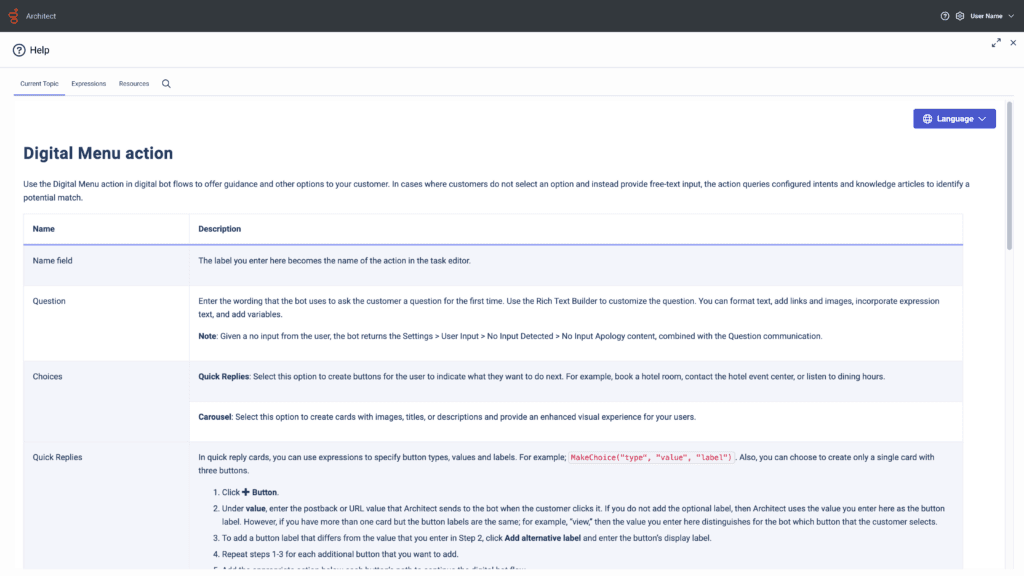Select the Name column header
This screenshot has width=1024, height=576.
(44, 229)
